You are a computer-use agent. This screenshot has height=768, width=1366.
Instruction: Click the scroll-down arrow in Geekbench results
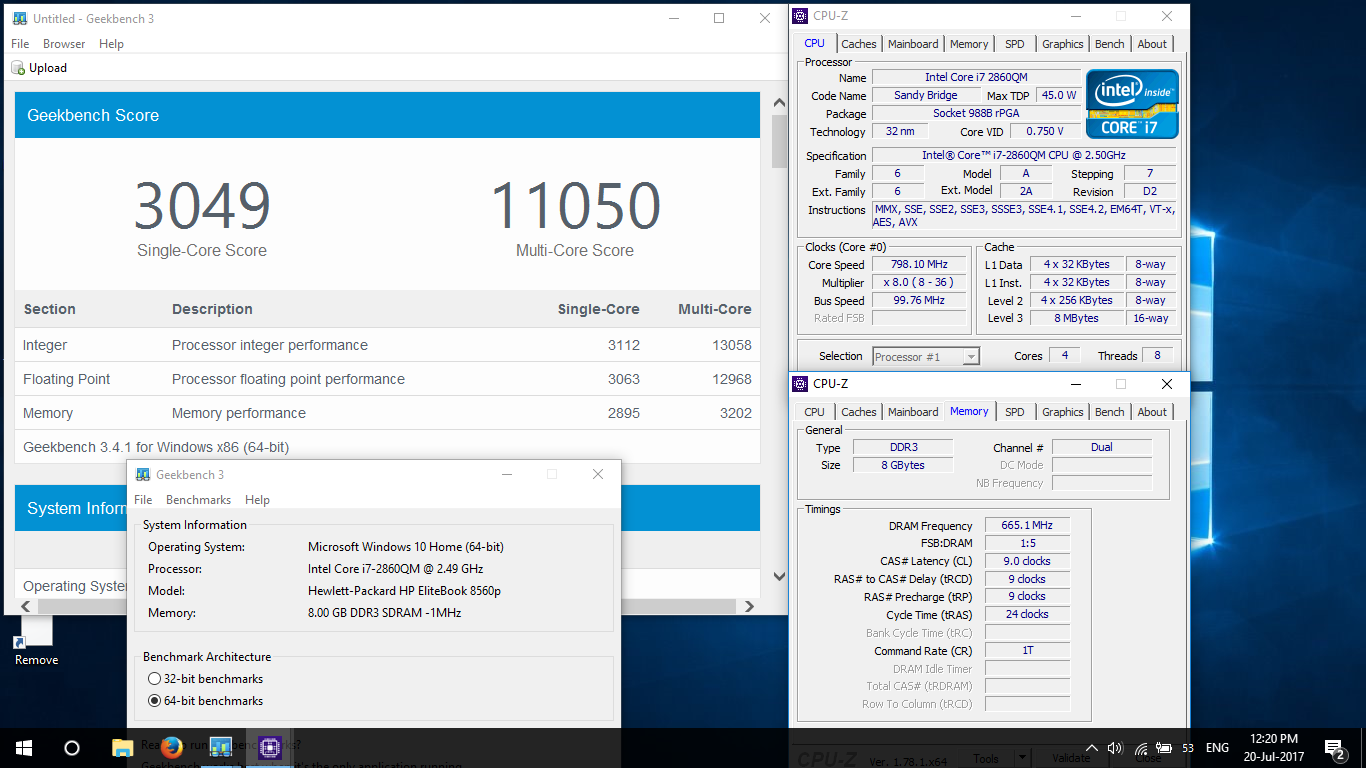(x=780, y=577)
